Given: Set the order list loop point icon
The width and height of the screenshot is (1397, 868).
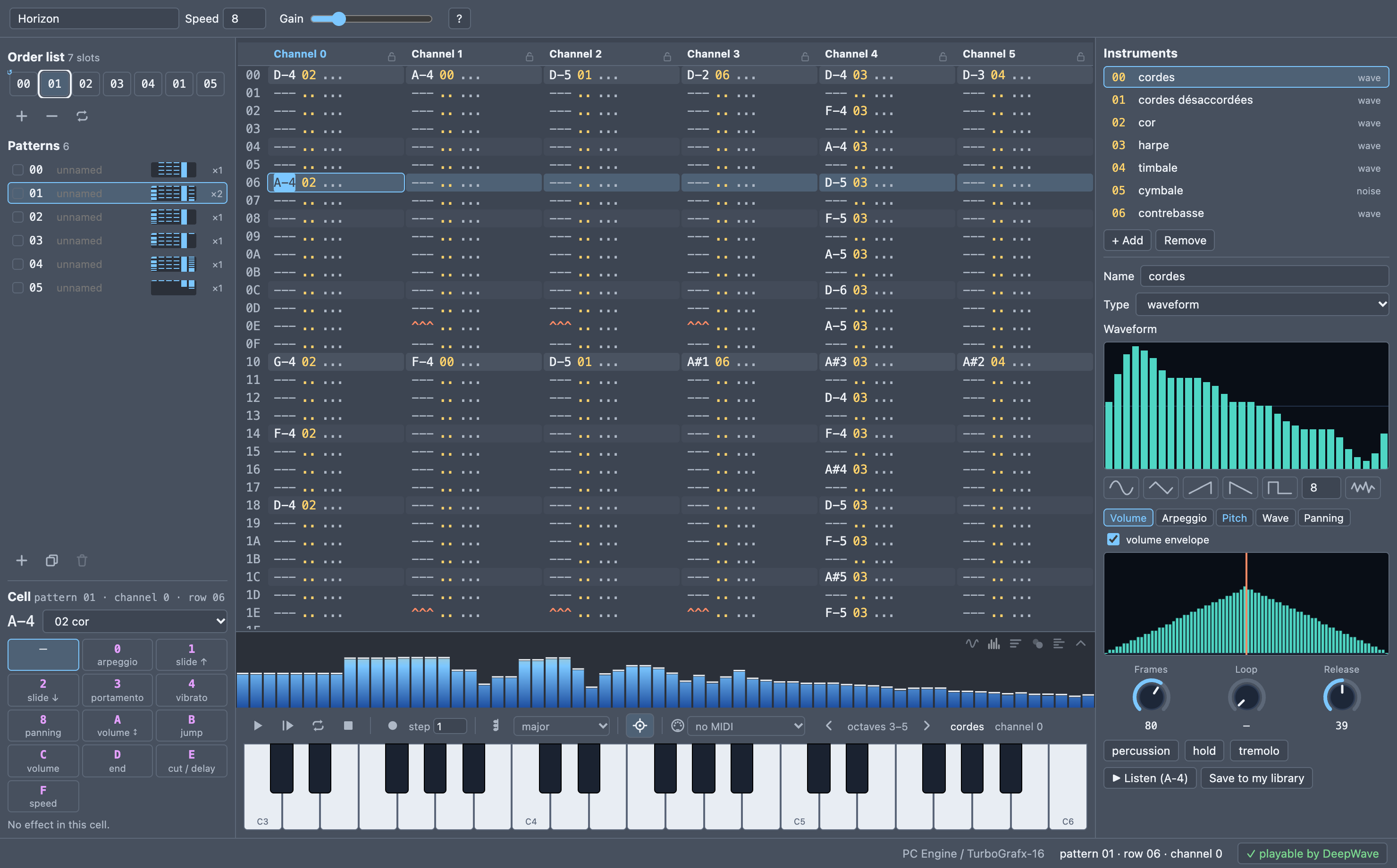Looking at the screenshot, I should (x=82, y=117).
